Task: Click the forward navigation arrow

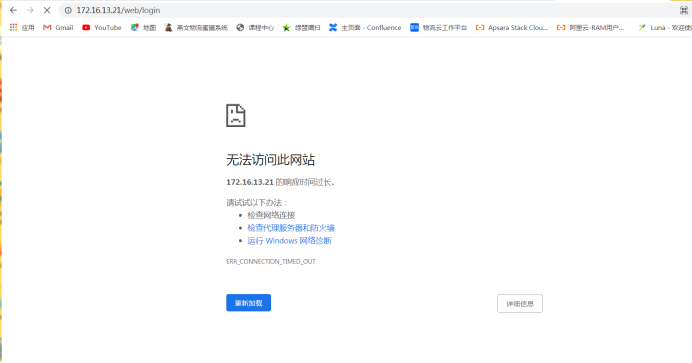Action: (30, 10)
